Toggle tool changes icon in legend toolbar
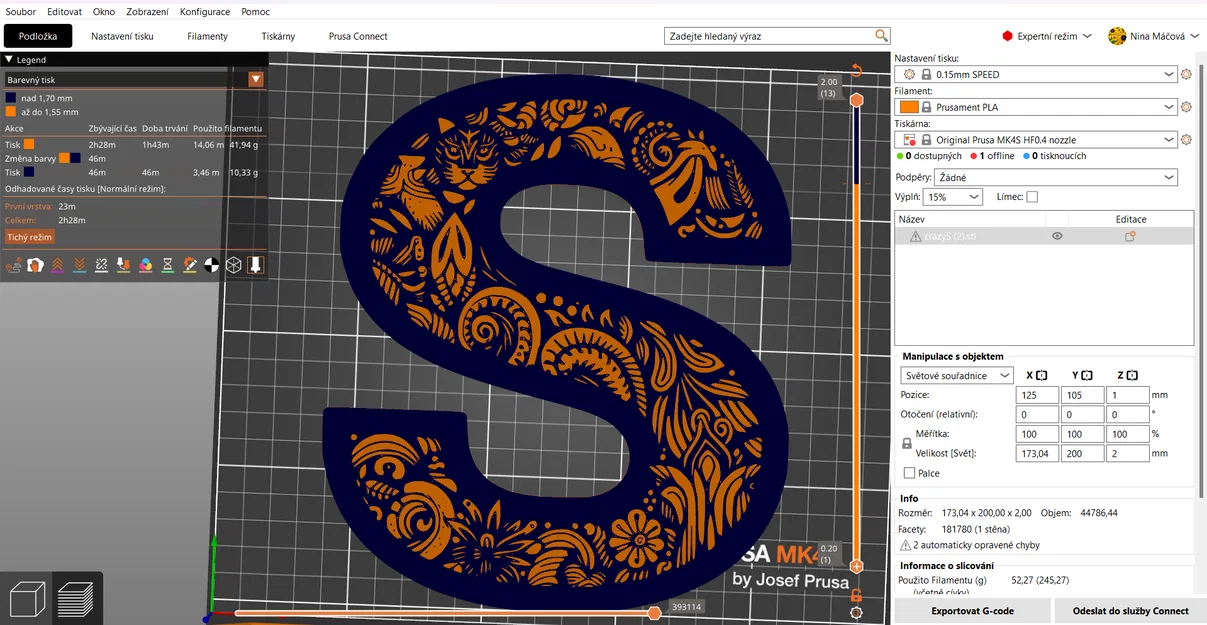The height and width of the screenshot is (625, 1207). [123, 265]
